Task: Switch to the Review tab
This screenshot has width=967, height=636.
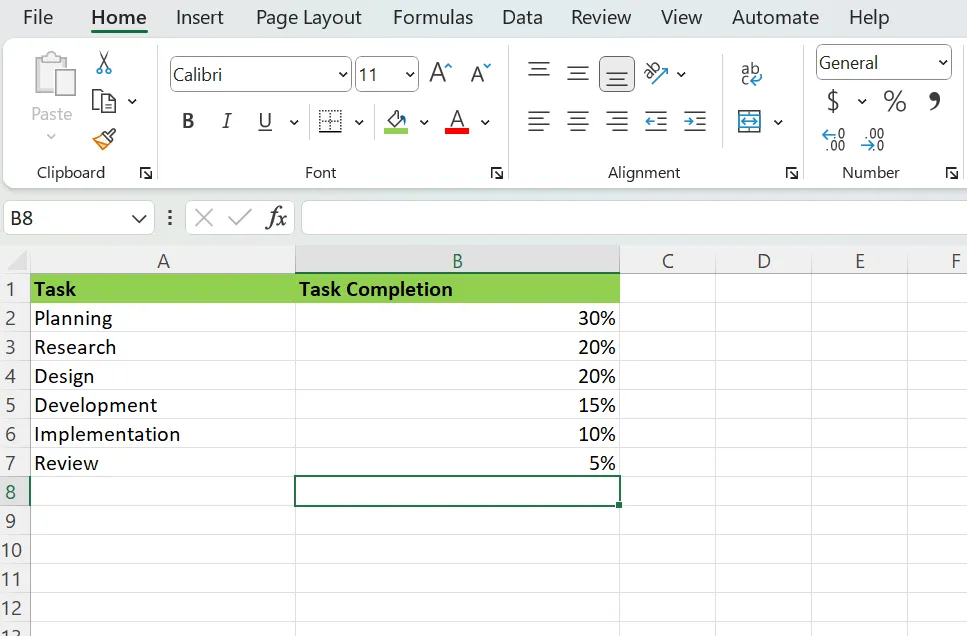Action: [x=601, y=17]
